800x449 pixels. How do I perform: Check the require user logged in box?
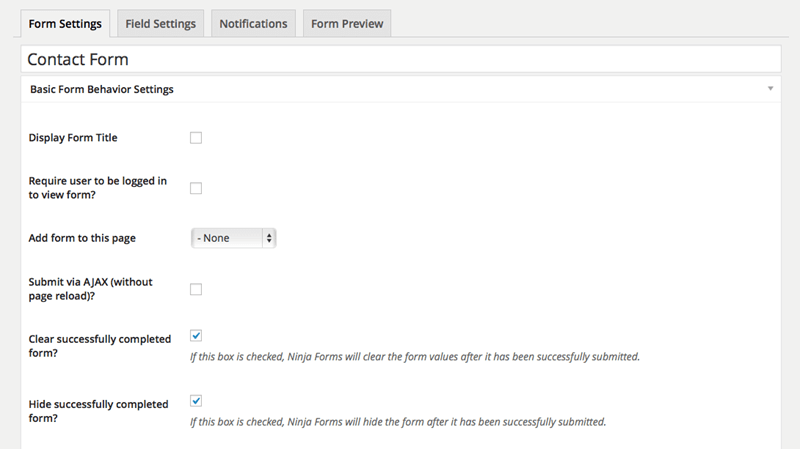(196, 188)
